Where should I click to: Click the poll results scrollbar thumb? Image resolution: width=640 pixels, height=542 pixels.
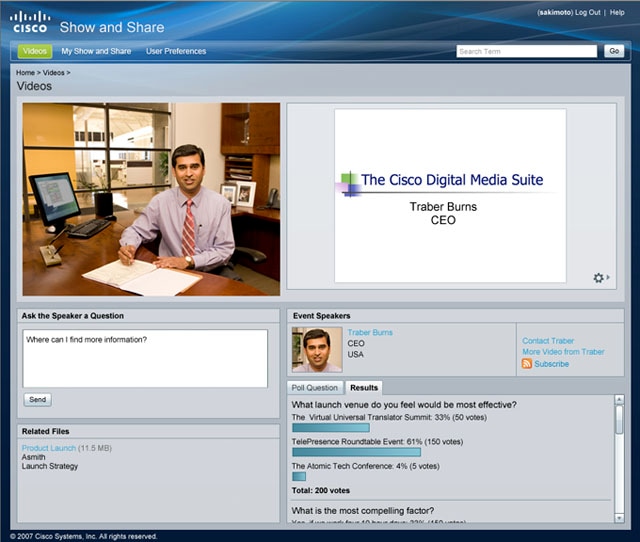coord(619,420)
